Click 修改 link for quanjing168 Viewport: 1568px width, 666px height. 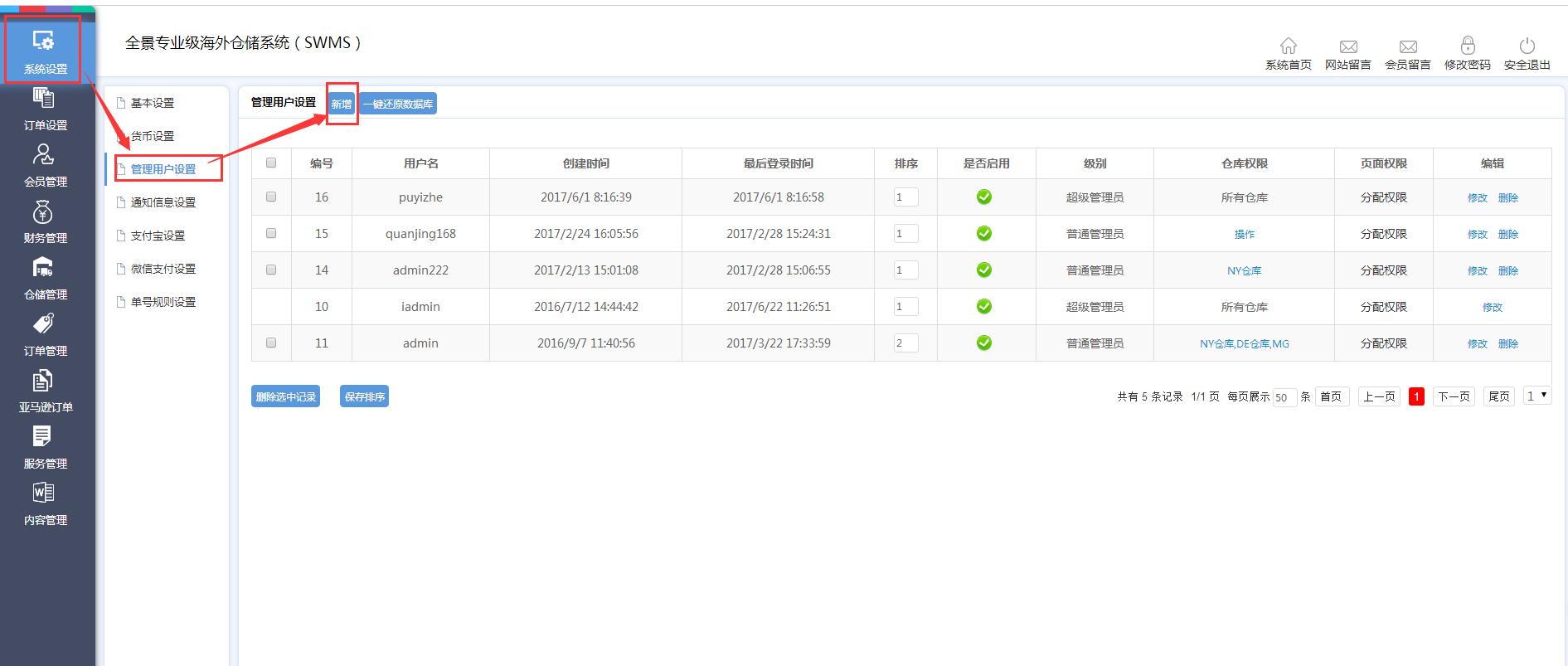tap(1477, 235)
